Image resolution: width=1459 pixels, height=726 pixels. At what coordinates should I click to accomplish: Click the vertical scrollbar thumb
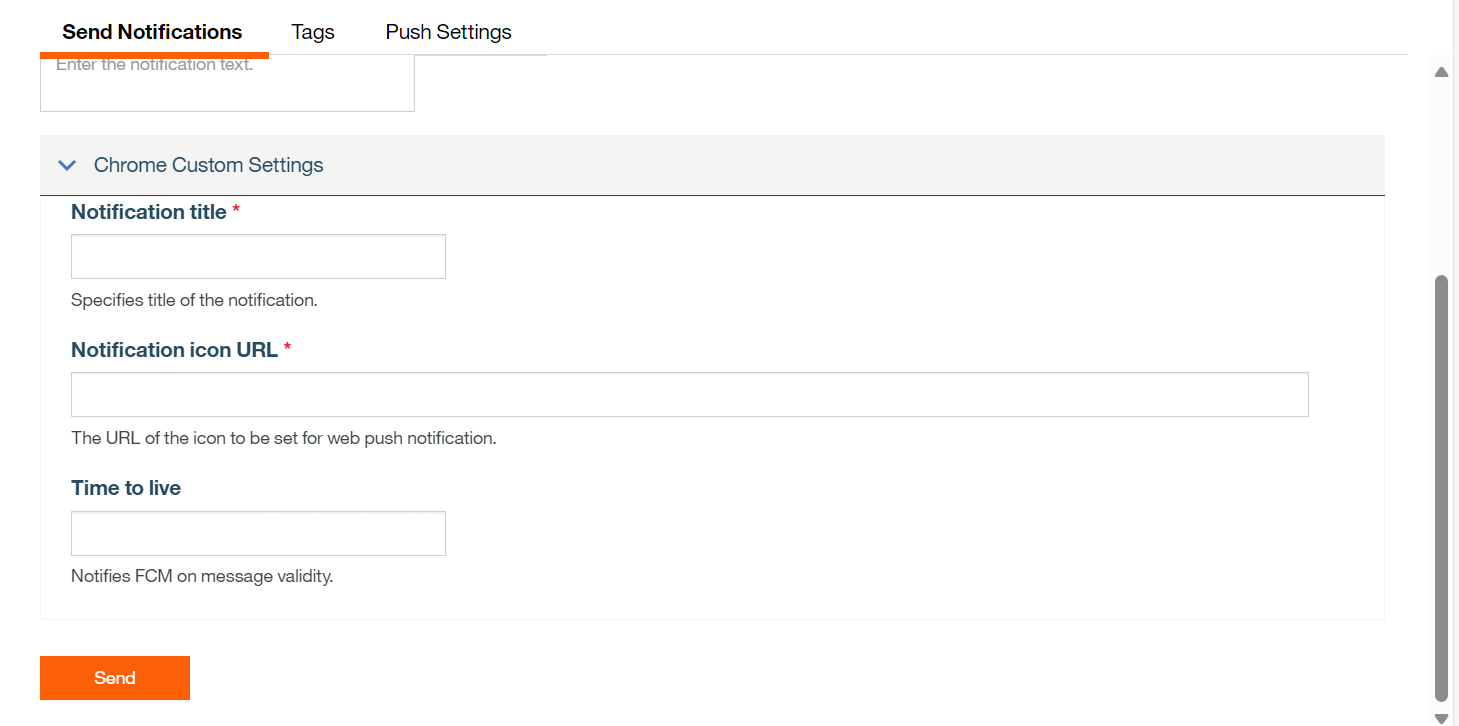pos(1441,488)
